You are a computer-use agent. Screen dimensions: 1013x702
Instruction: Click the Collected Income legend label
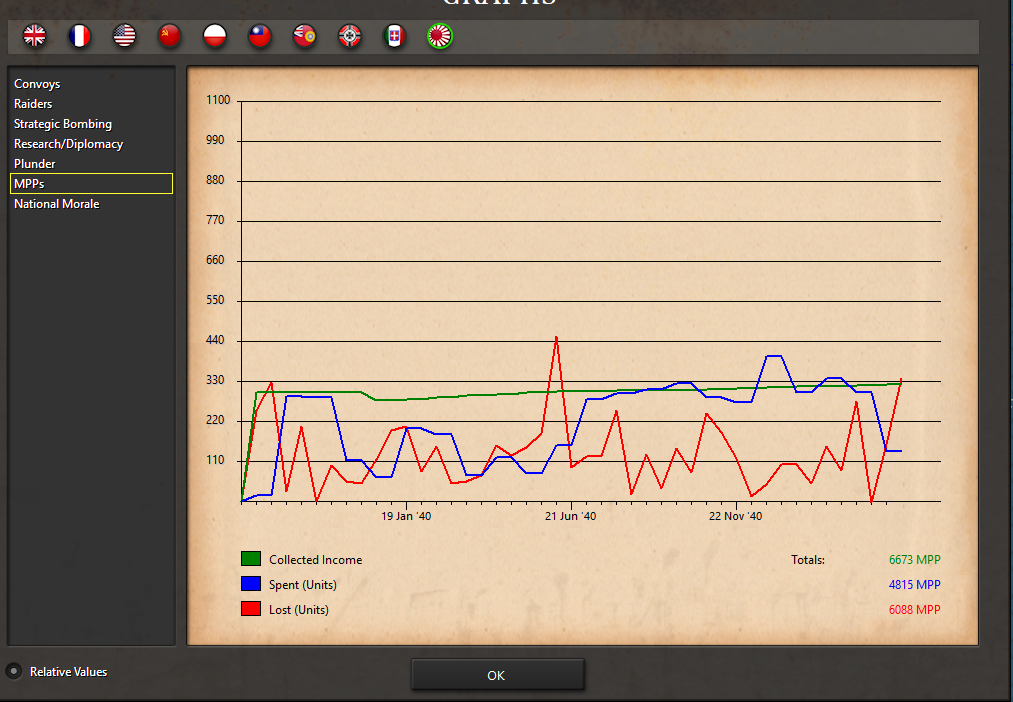(x=315, y=560)
